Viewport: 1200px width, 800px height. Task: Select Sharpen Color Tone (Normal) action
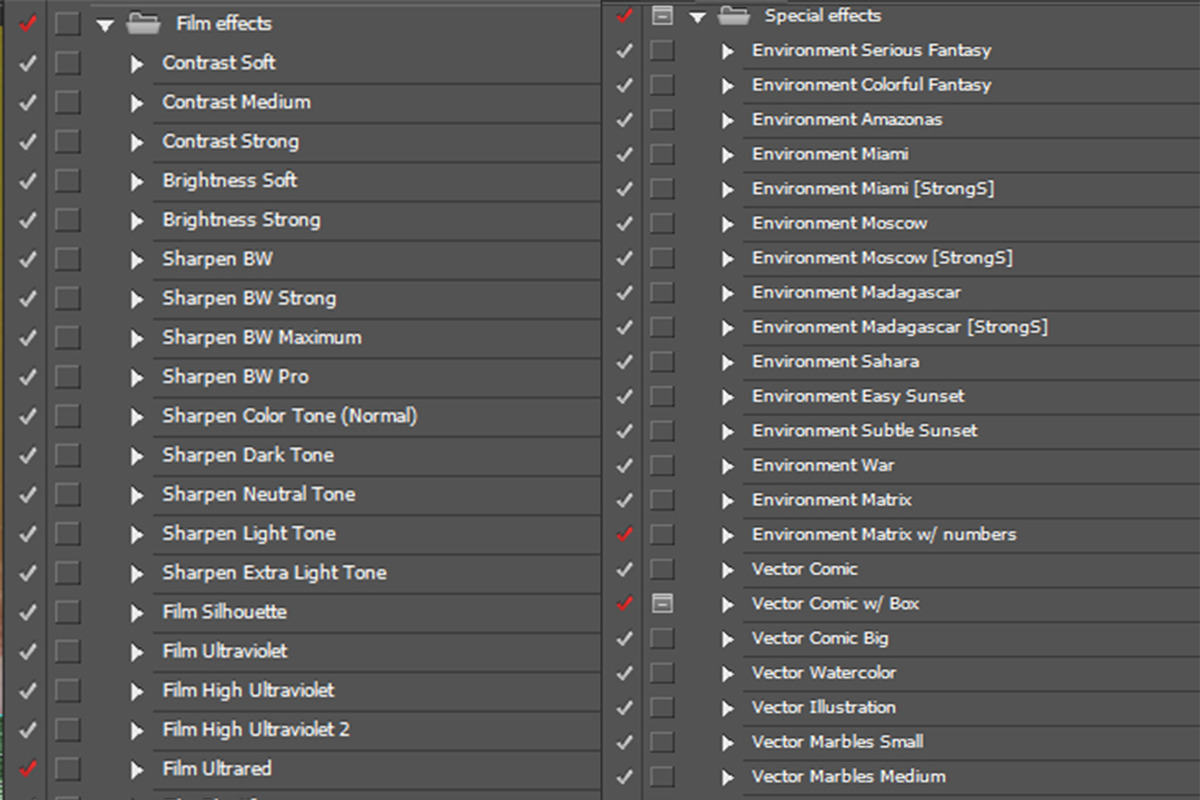click(290, 416)
